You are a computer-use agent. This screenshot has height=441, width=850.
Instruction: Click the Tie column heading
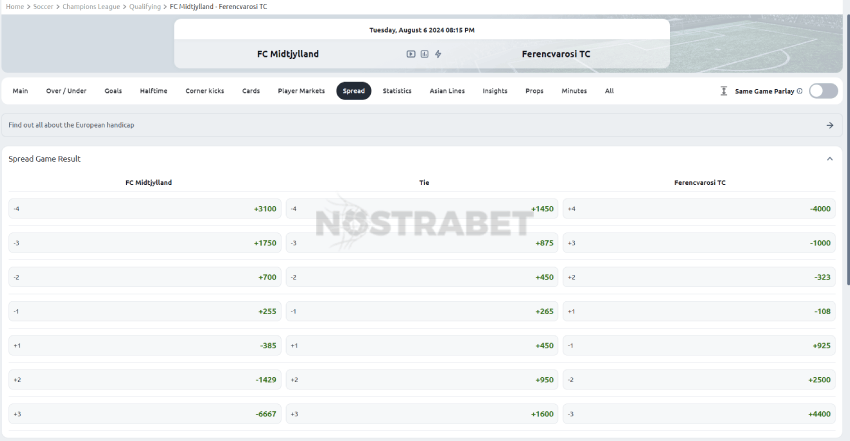[424, 183]
